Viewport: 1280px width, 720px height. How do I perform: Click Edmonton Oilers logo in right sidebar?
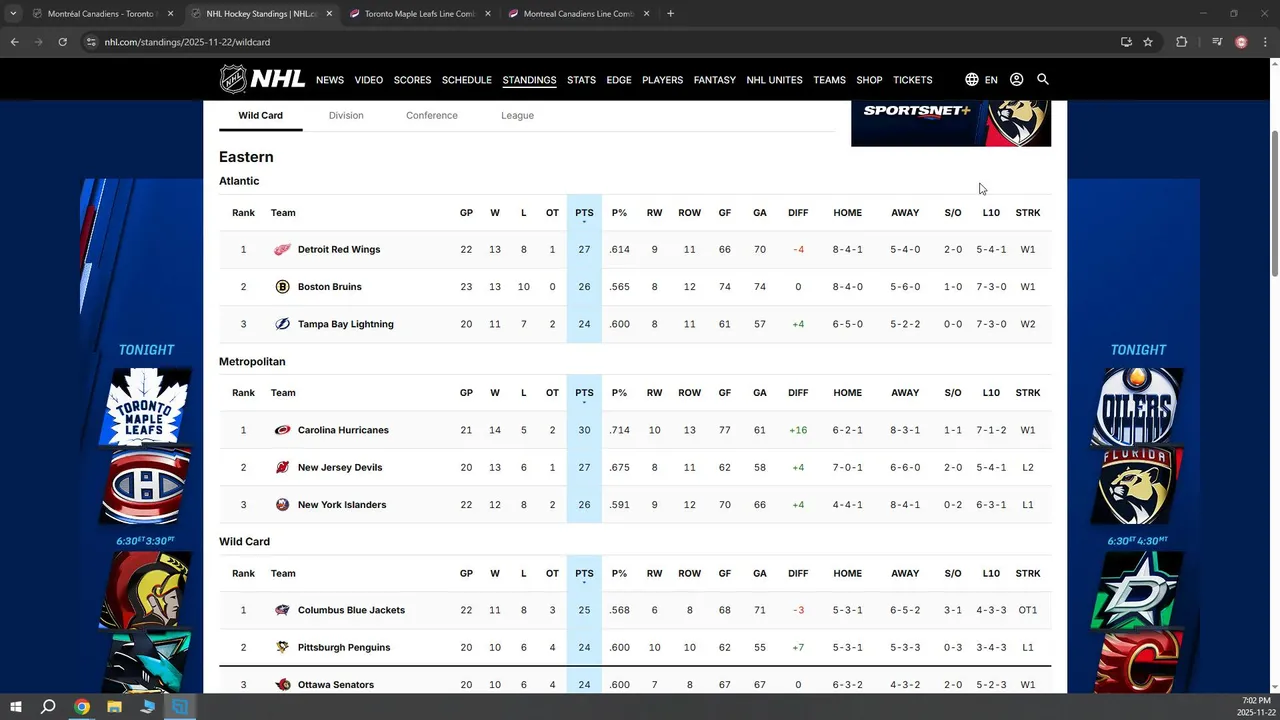pyautogui.click(x=1138, y=406)
